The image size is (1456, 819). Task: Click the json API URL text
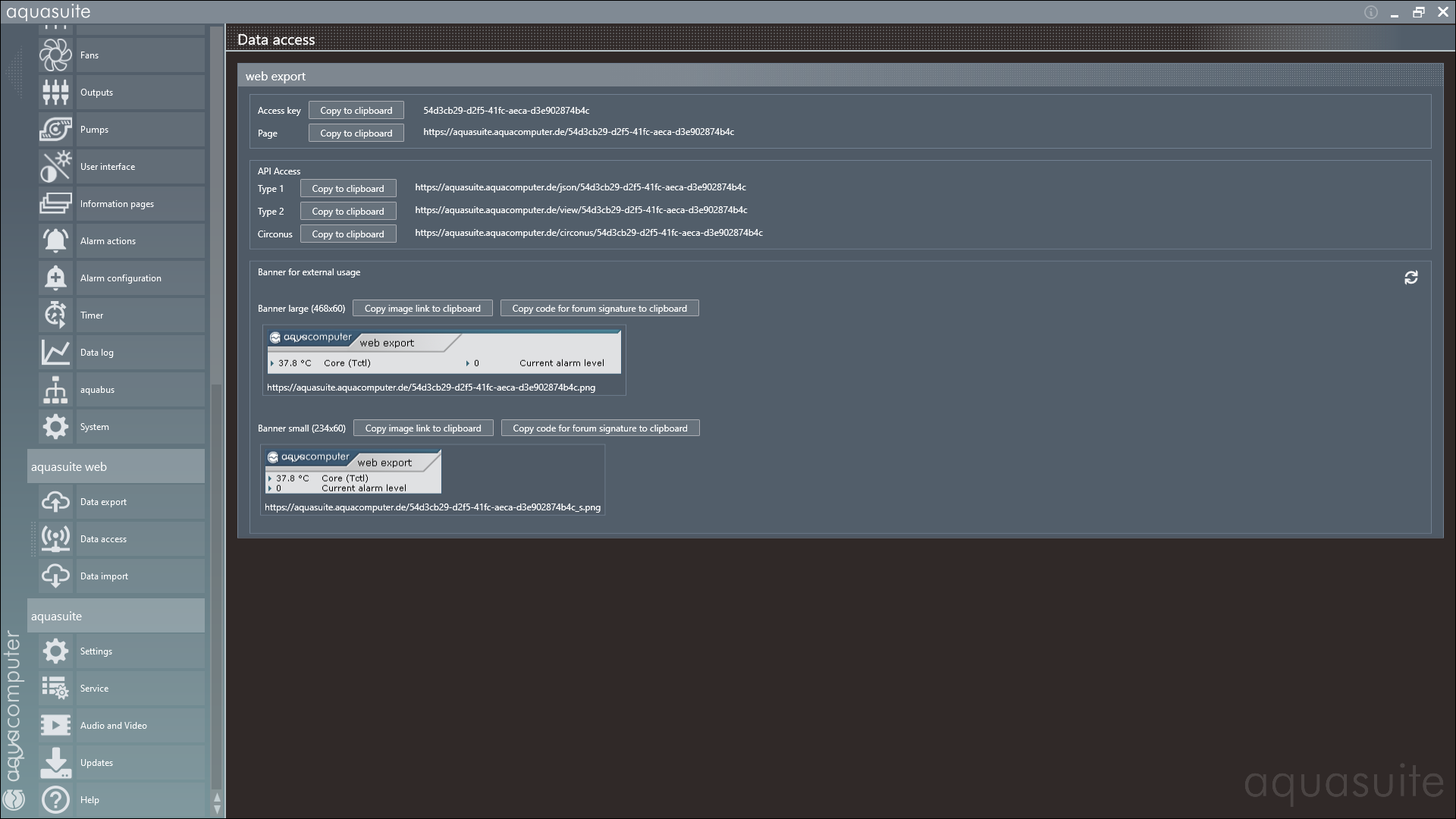pyautogui.click(x=580, y=187)
